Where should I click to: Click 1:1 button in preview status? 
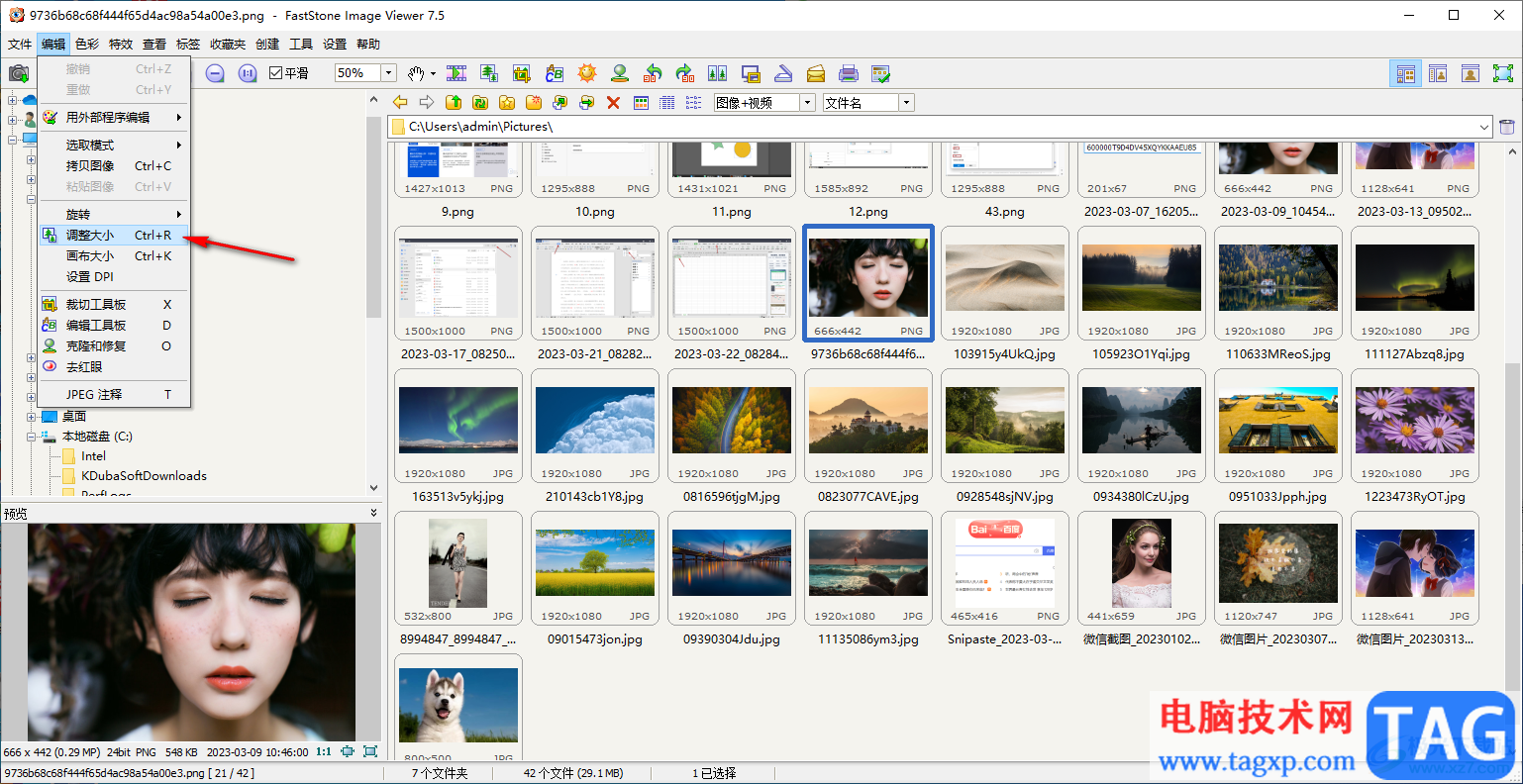[x=323, y=752]
